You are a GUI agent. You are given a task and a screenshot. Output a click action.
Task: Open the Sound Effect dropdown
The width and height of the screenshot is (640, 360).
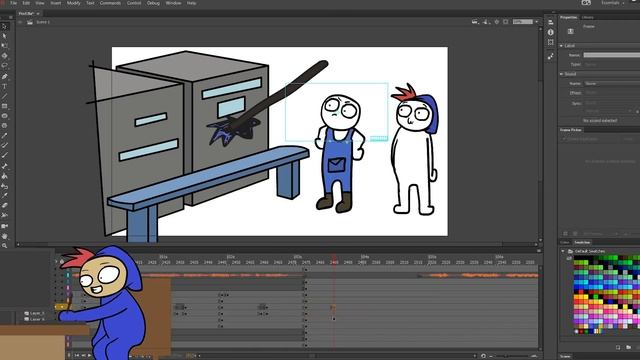[x=611, y=93]
